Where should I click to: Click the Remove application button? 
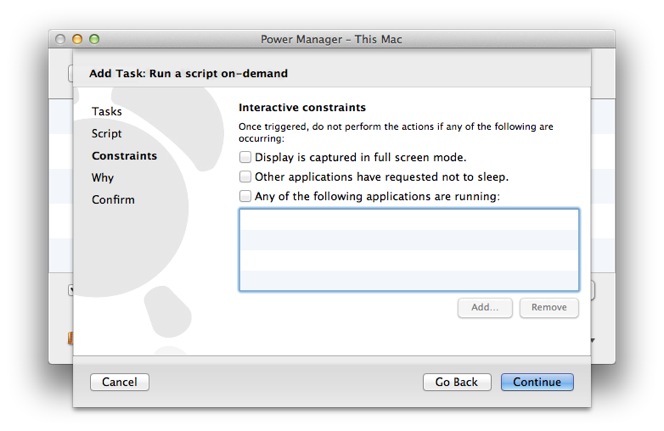549,307
